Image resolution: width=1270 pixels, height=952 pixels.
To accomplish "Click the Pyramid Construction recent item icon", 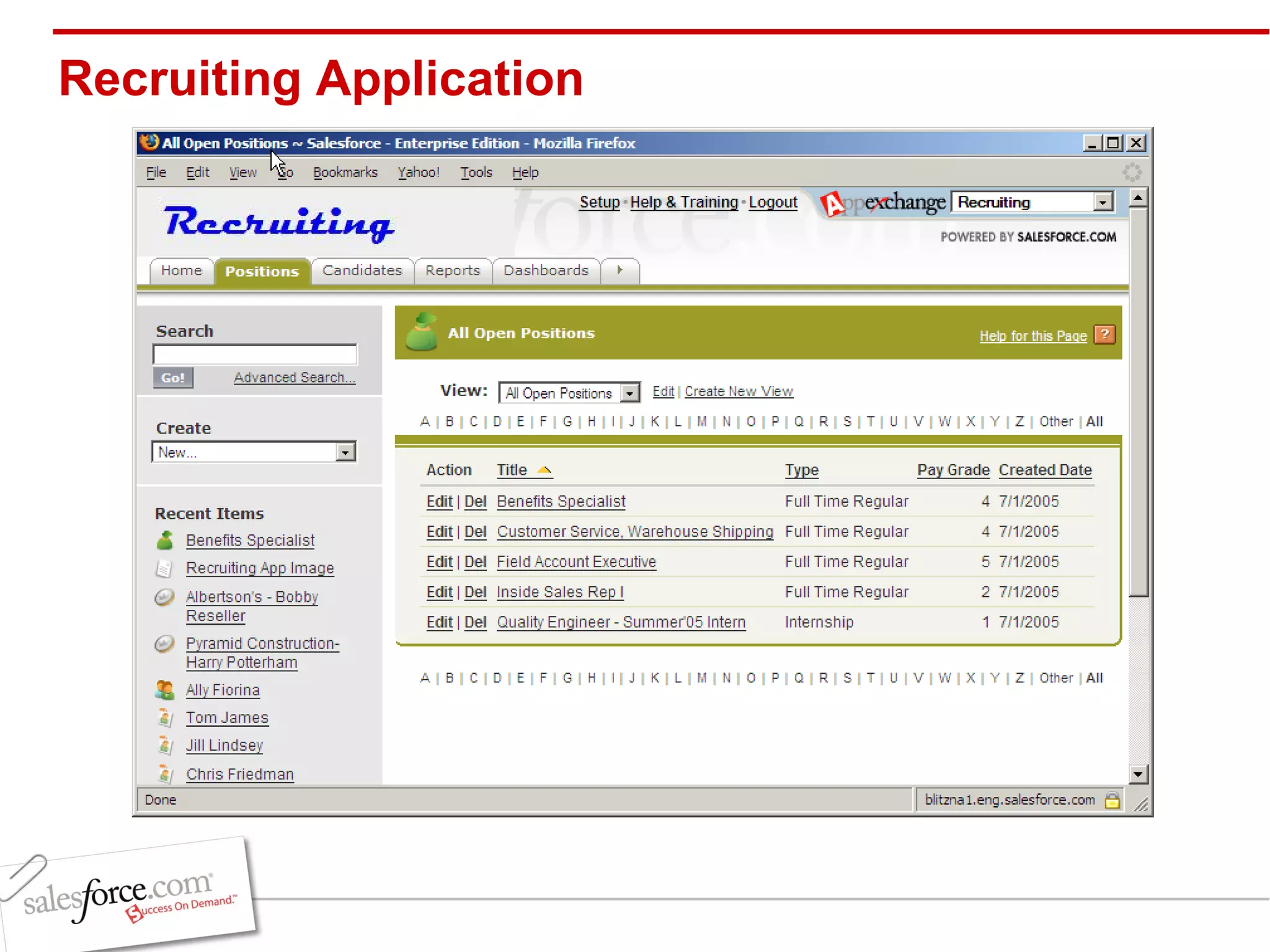I will [164, 644].
